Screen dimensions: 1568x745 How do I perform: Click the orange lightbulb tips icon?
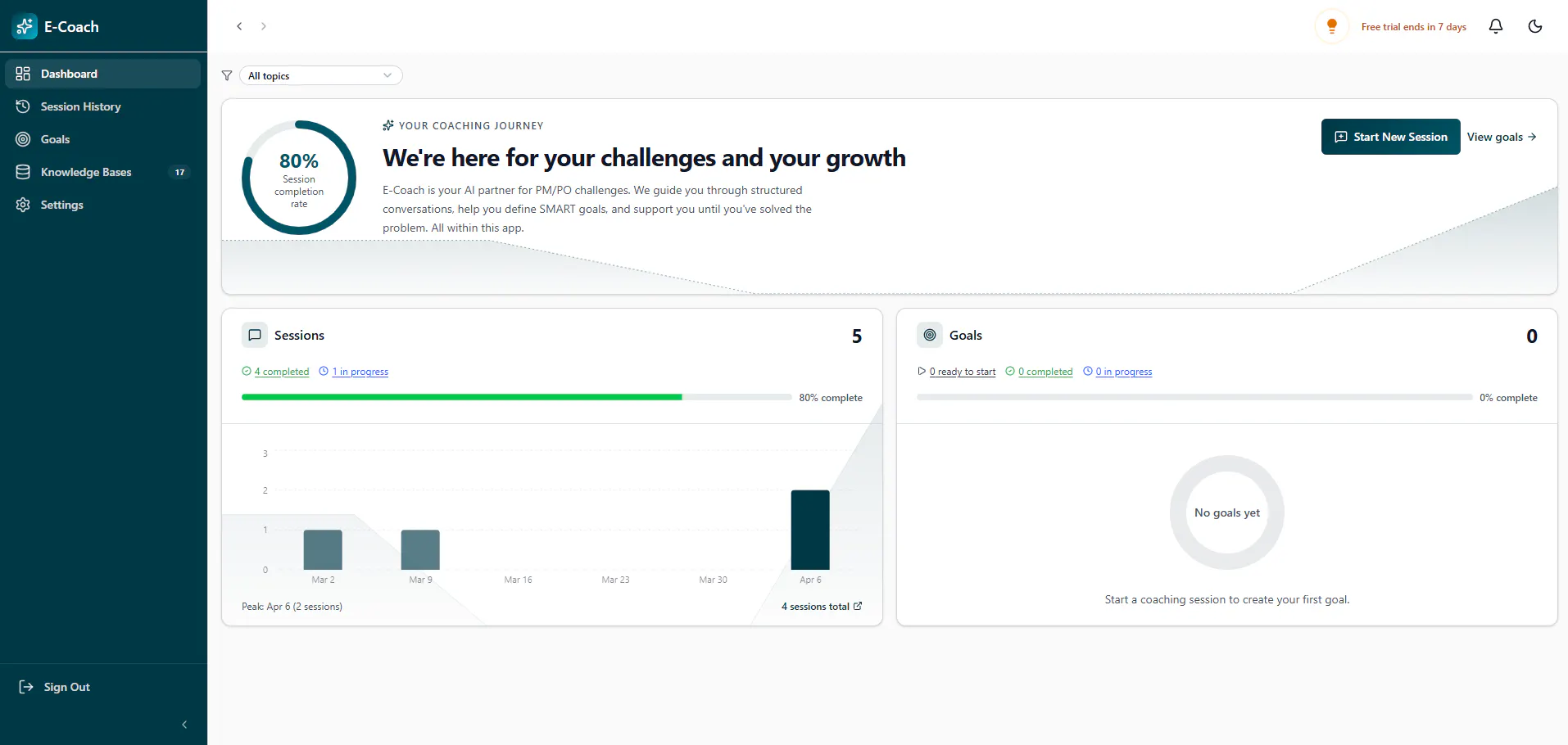1332,26
